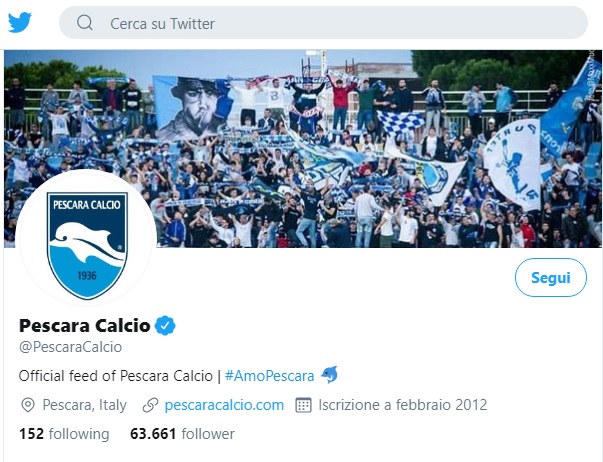Screen dimensions: 603x462
Task: Click the Pescara Calcio display name
Action: (85, 325)
